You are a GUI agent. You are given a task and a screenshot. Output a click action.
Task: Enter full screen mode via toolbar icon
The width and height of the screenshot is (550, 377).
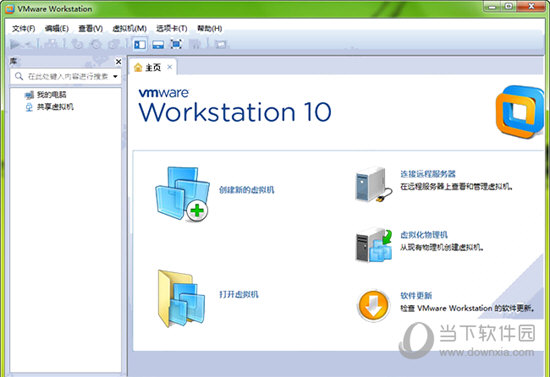176,44
